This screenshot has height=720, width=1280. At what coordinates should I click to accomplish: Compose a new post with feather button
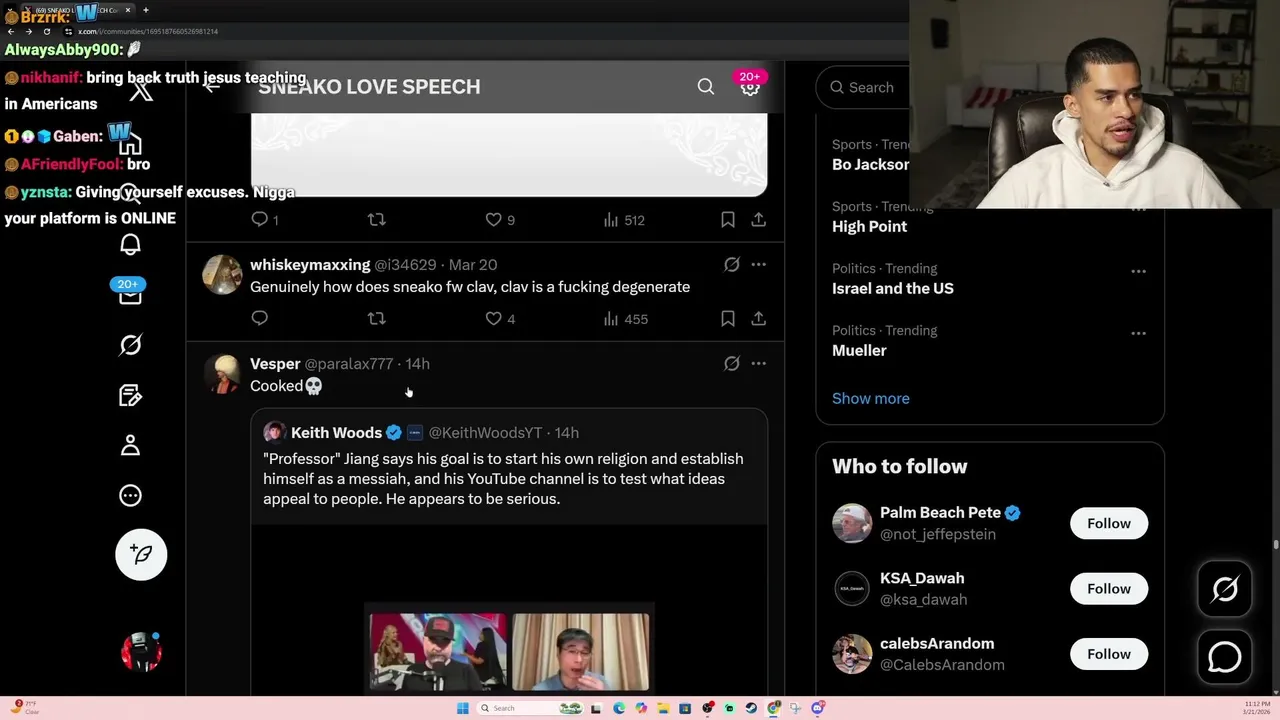pos(141,554)
